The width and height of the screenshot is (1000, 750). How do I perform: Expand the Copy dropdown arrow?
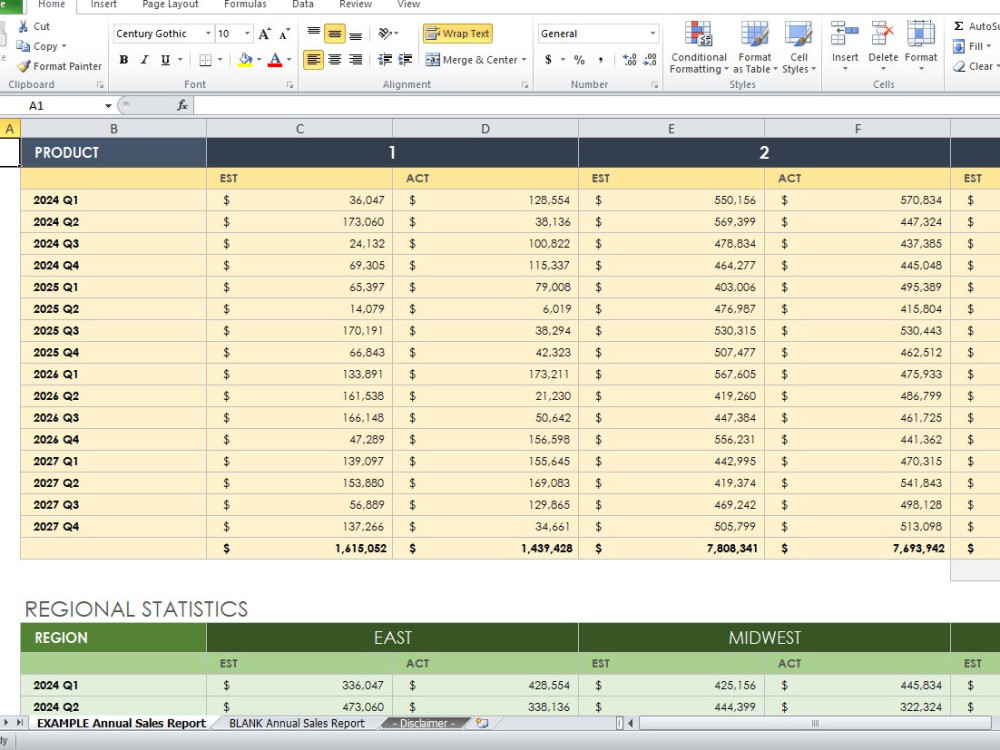64,46
